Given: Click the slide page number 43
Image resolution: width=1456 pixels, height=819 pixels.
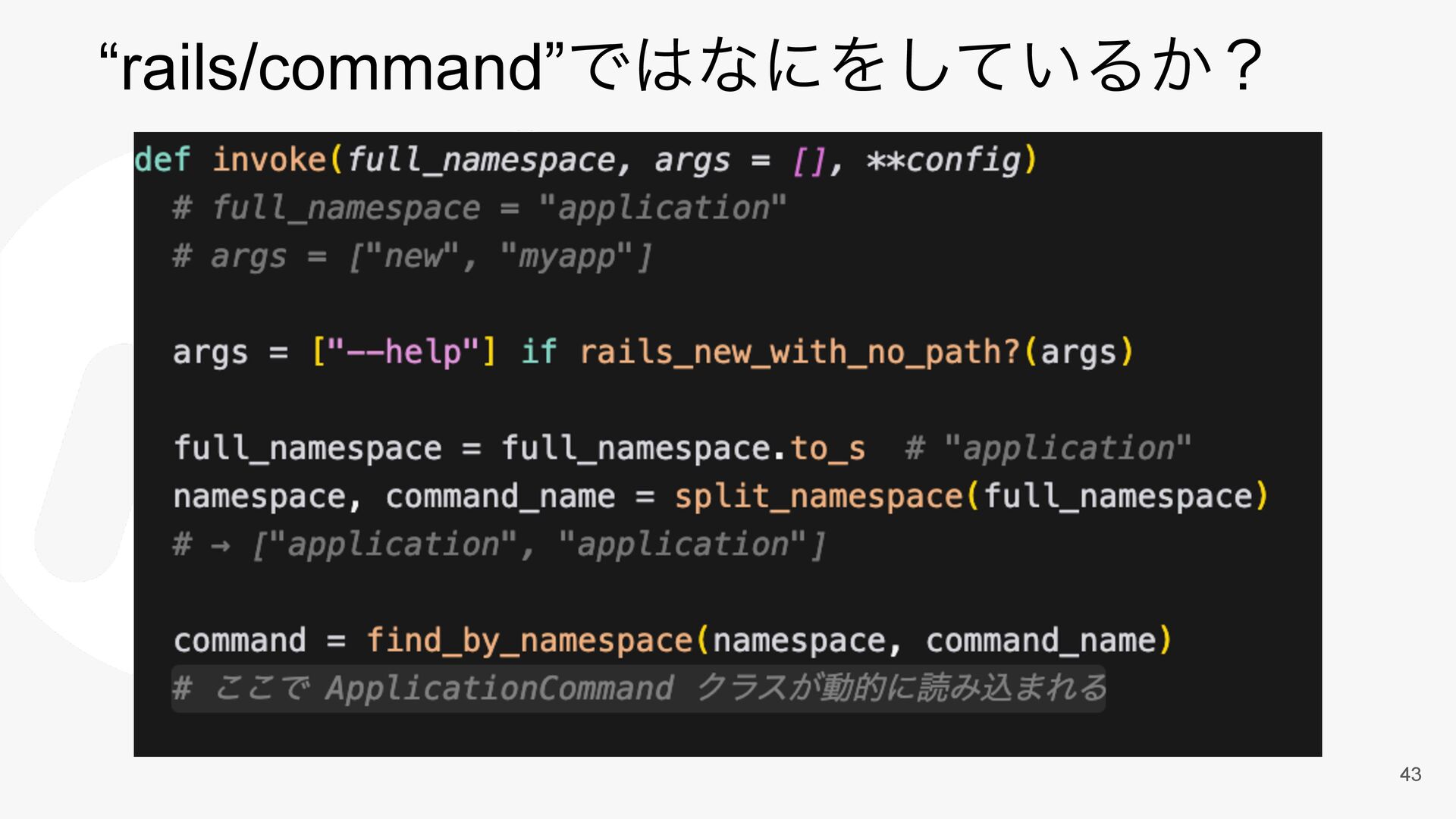Looking at the screenshot, I should 1410,774.
